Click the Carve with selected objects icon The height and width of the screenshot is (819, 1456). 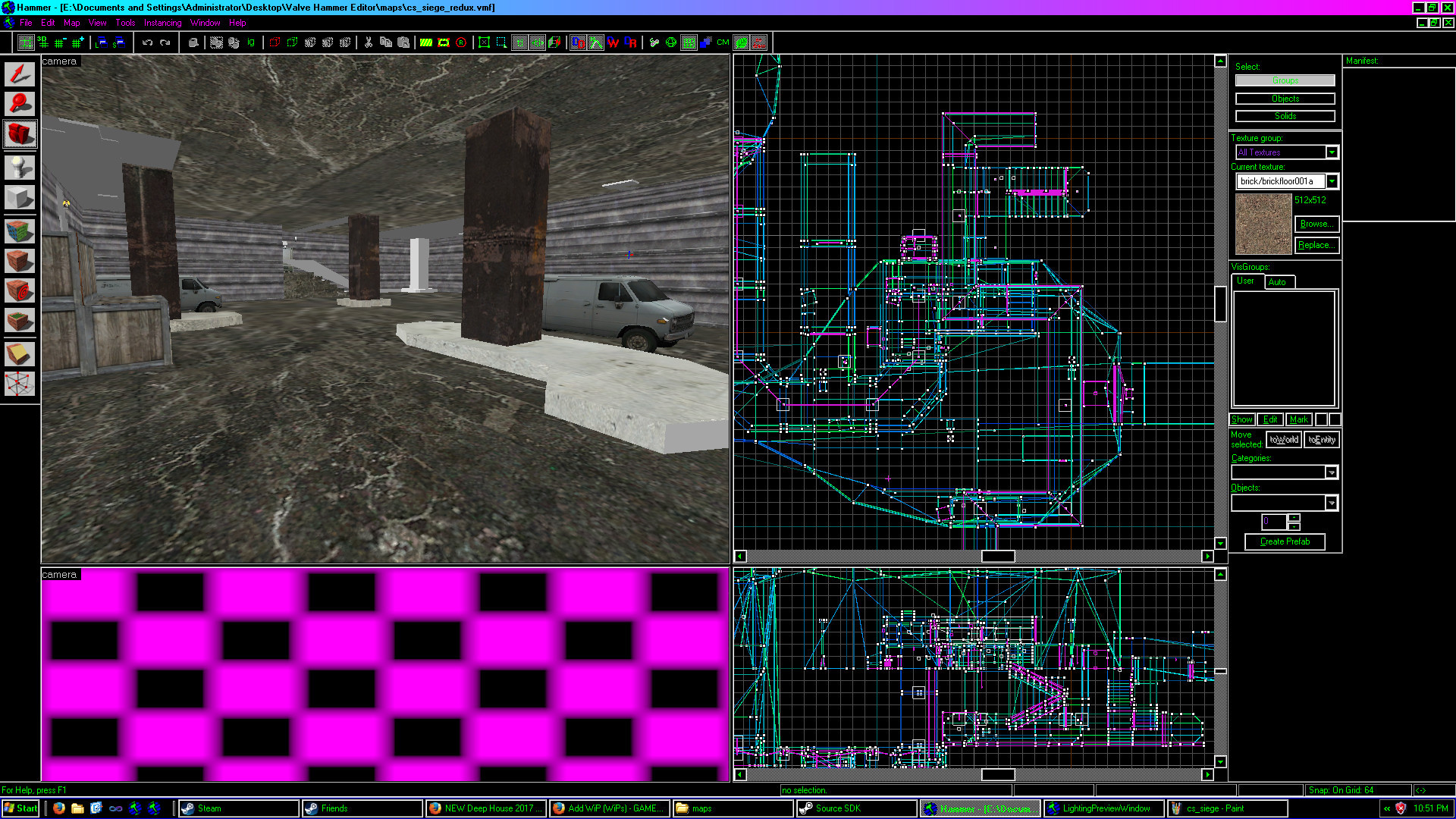pos(194,42)
